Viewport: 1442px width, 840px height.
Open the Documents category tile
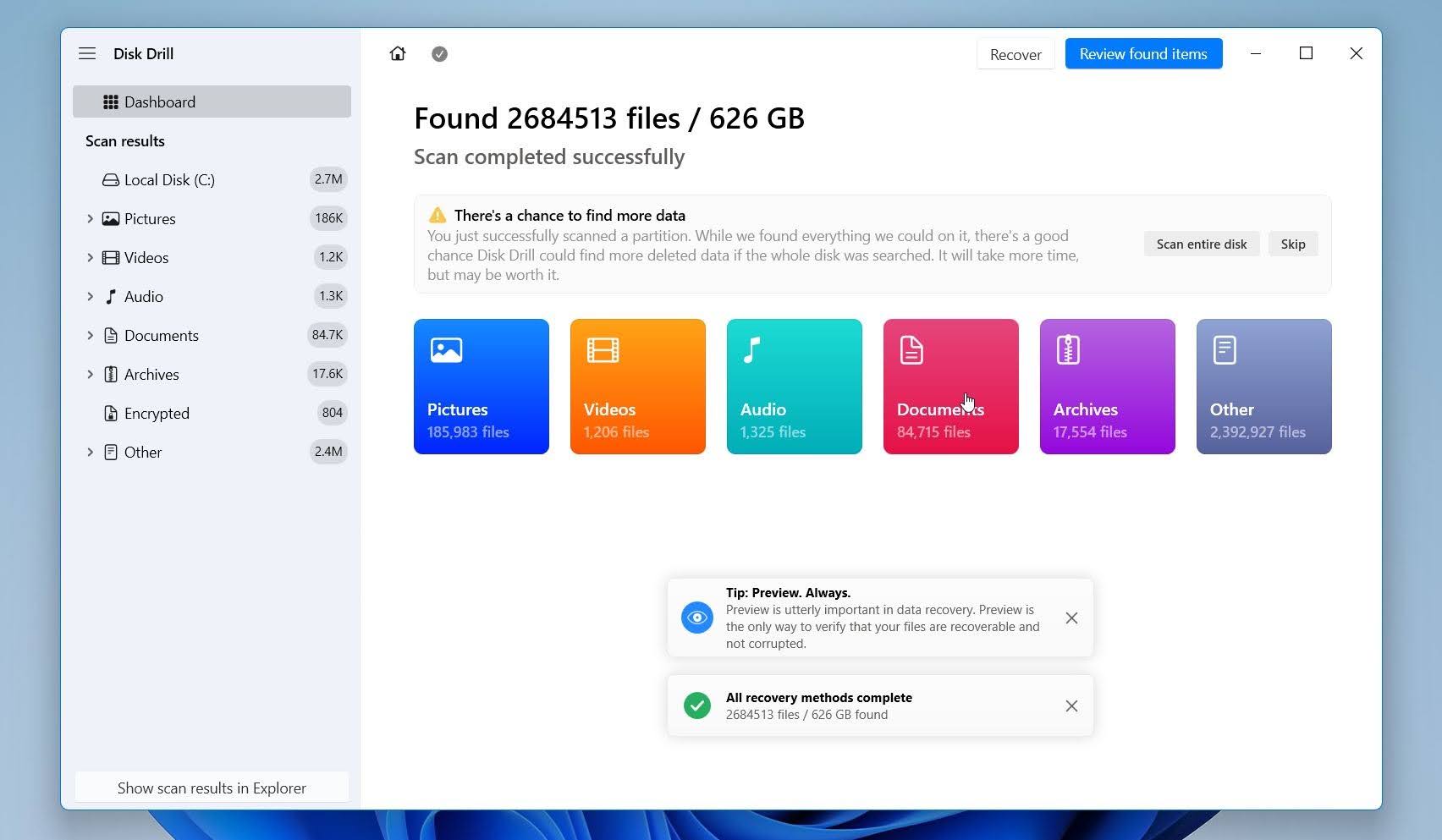tap(951, 387)
